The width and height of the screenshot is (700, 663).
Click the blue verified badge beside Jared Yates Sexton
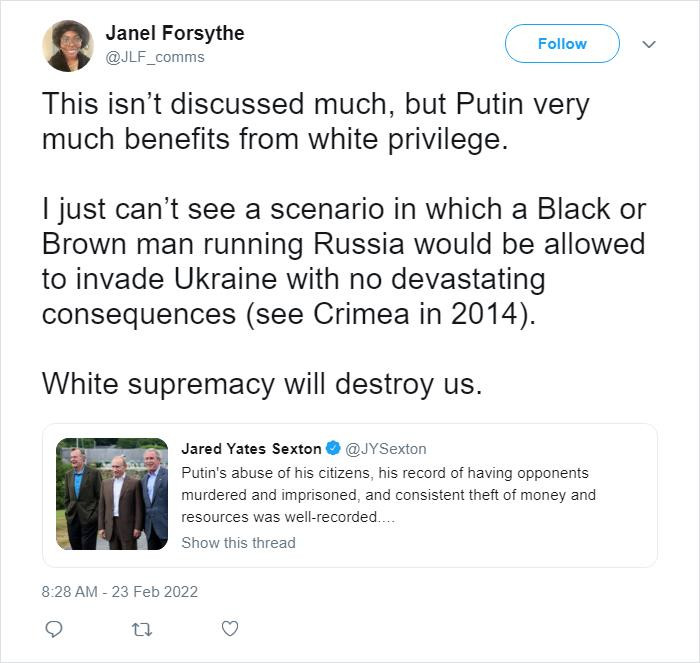pos(333,448)
